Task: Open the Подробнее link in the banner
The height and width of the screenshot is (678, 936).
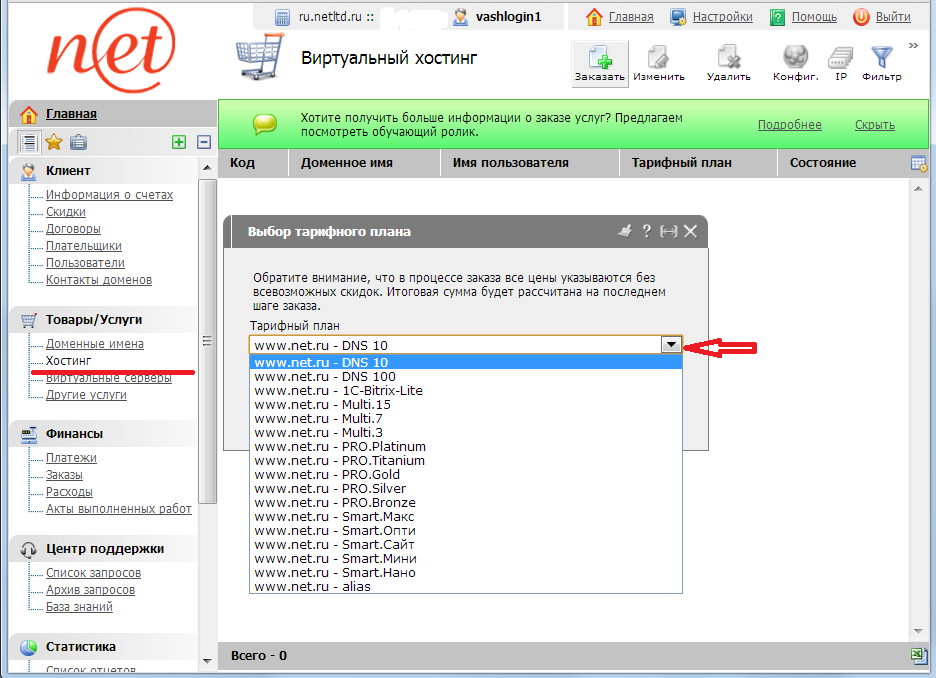Action: 789,125
